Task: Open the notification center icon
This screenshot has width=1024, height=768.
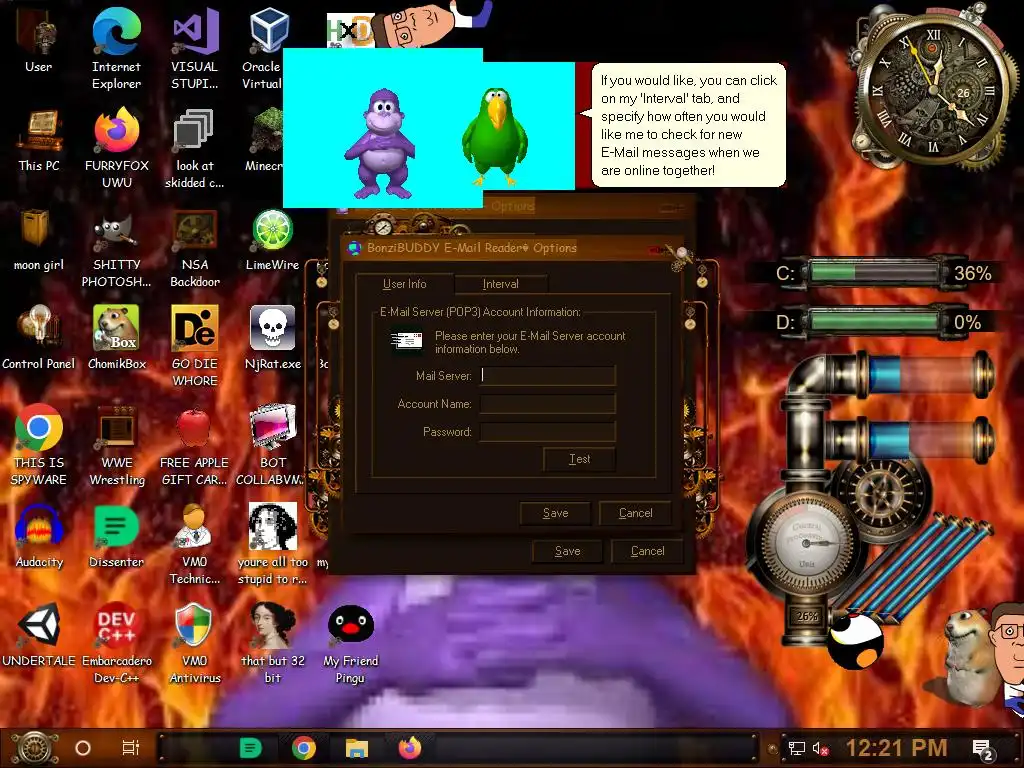Action: pos(983,750)
